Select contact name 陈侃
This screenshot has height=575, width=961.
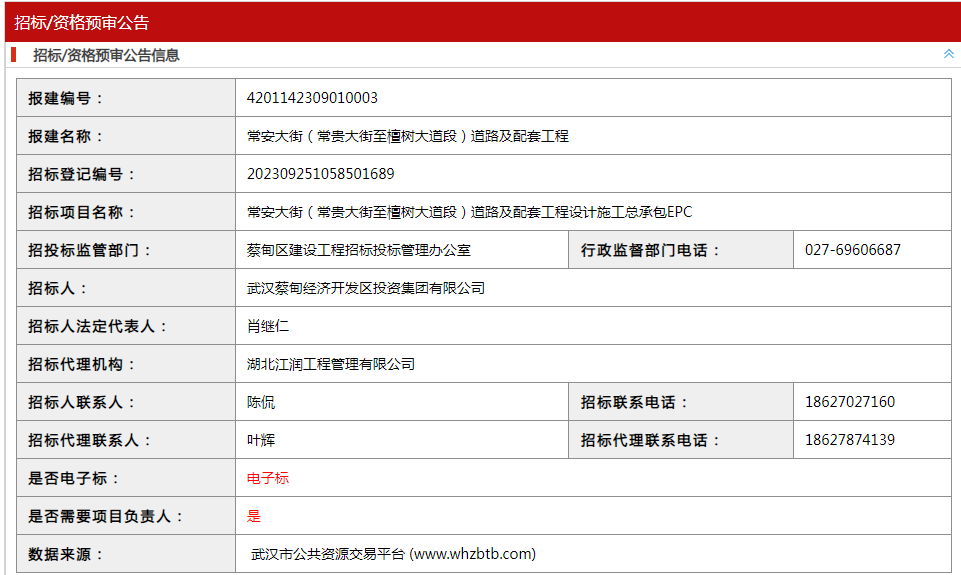pos(261,402)
